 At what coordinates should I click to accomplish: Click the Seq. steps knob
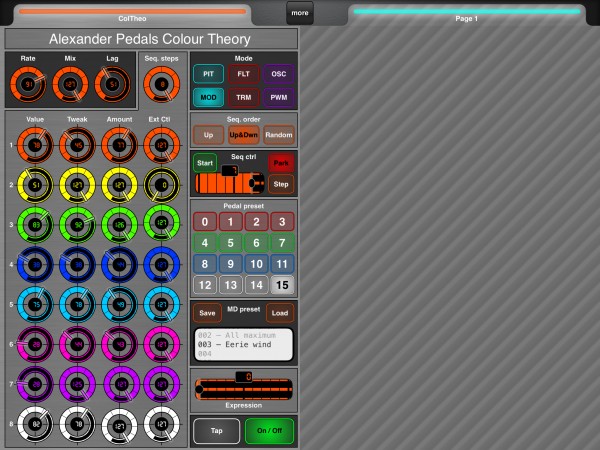tap(161, 84)
